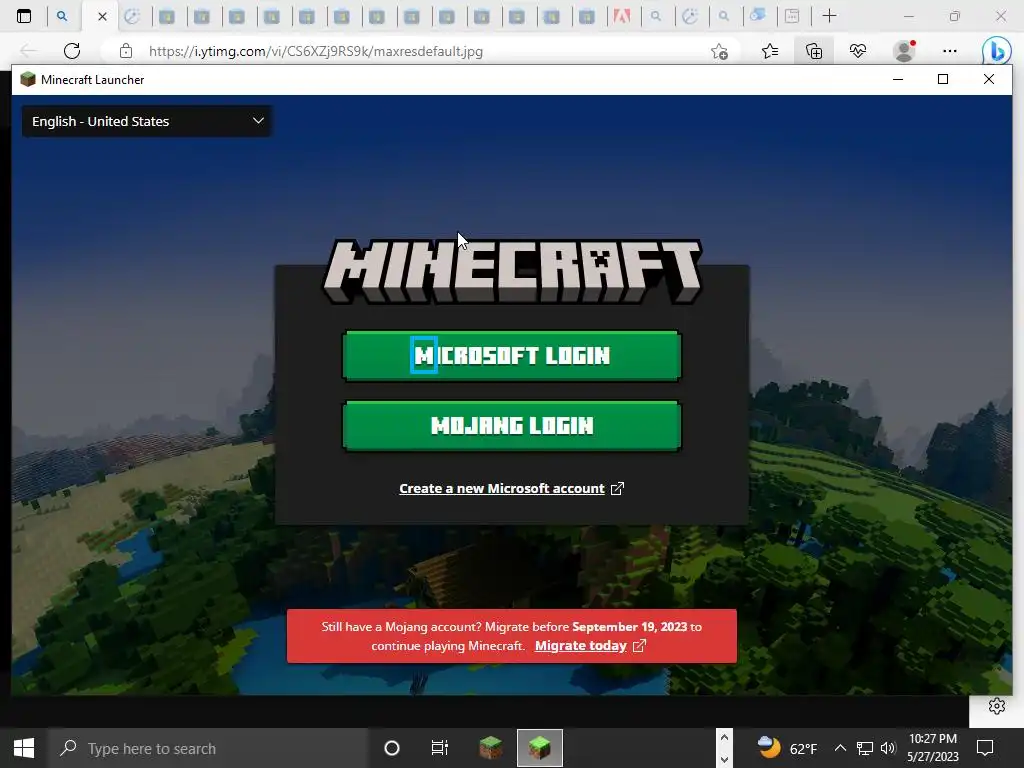This screenshot has height=768, width=1024.
Task: Open the darker Minecraft block taskbar icon
Action: coord(490,748)
